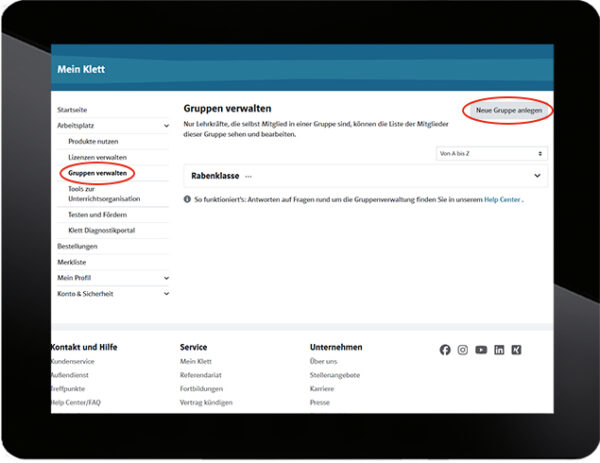Screen dimensions: 600x463
Task: Open Klett YouTube channel icon
Action: pos(481,350)
